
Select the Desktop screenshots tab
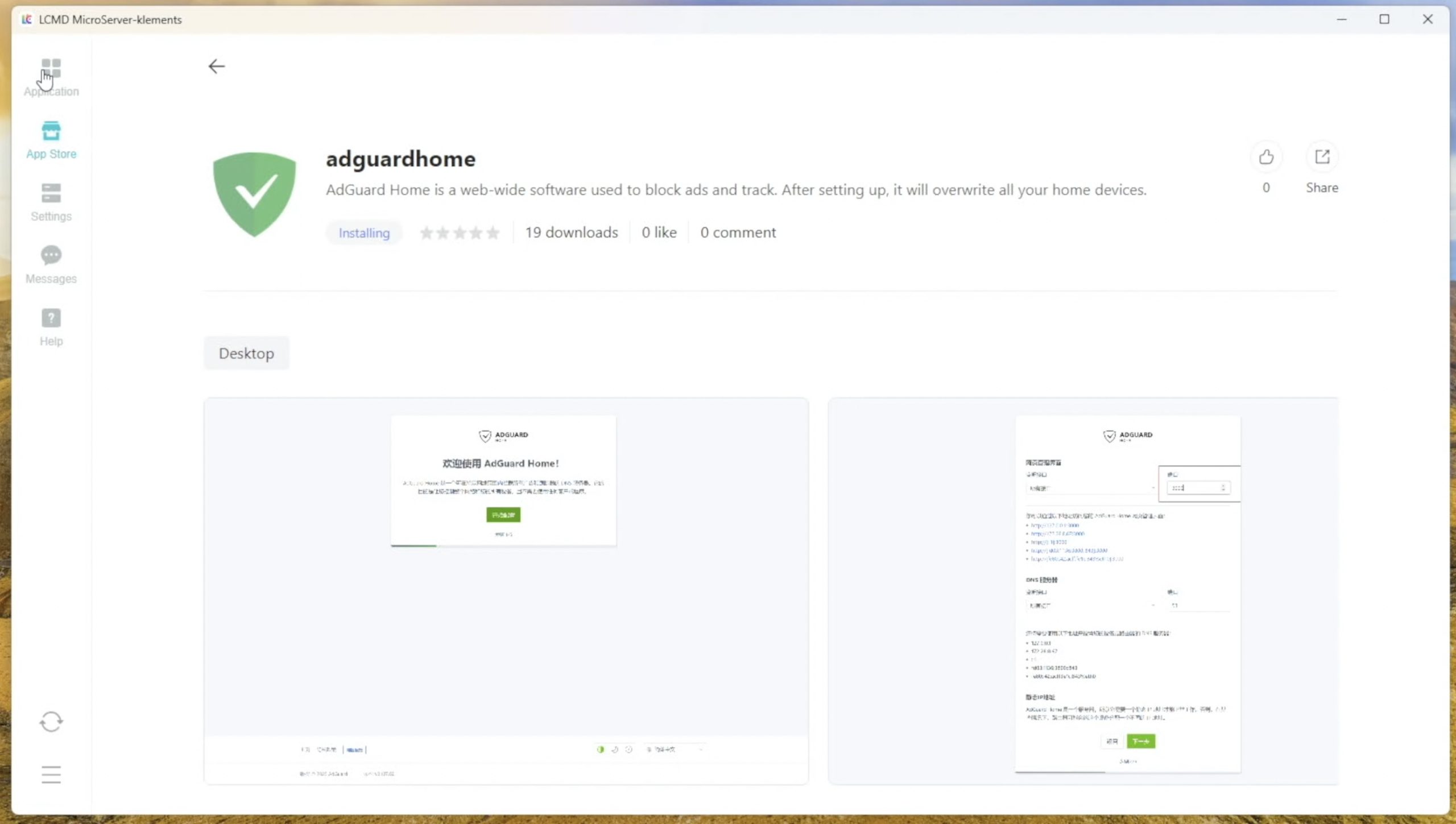(x=246, y=354)
